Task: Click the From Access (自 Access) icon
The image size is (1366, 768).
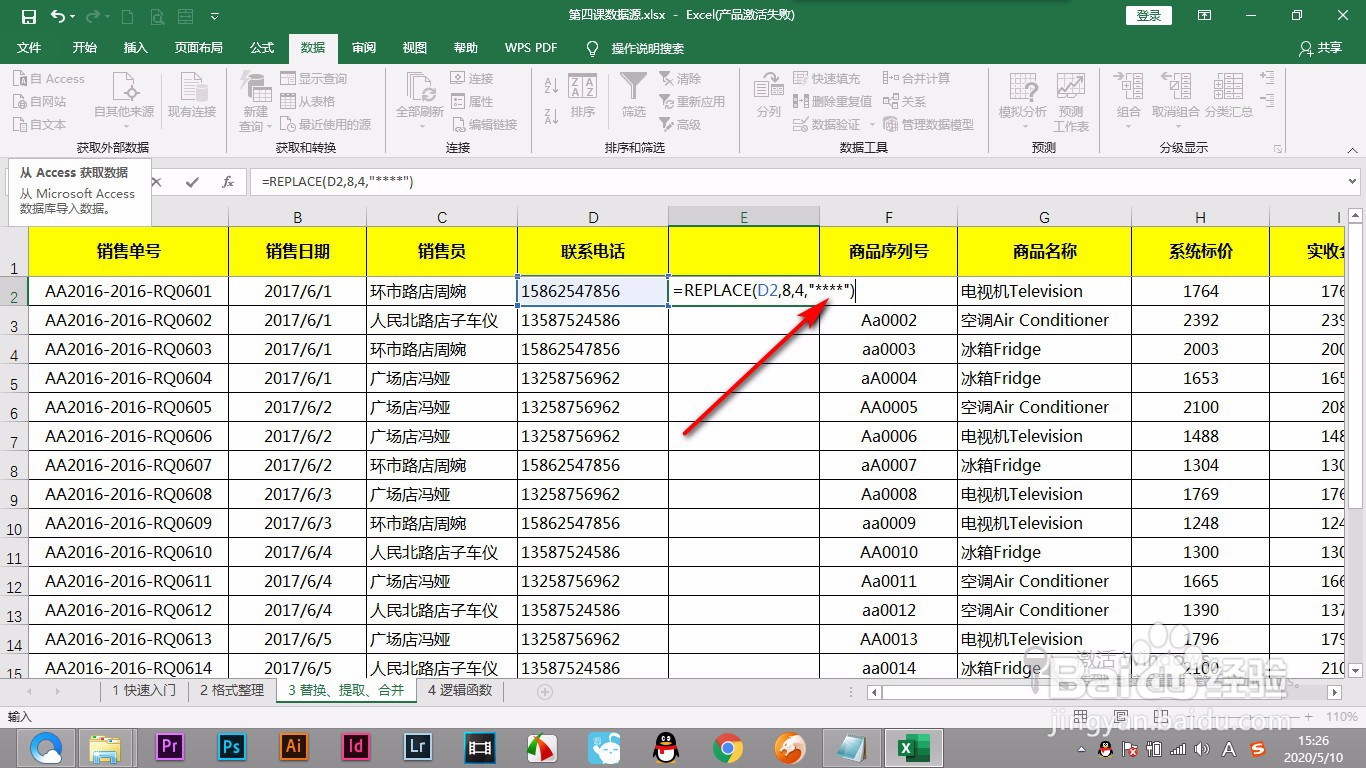Action: pyautogui.click(x=20, y=79)
